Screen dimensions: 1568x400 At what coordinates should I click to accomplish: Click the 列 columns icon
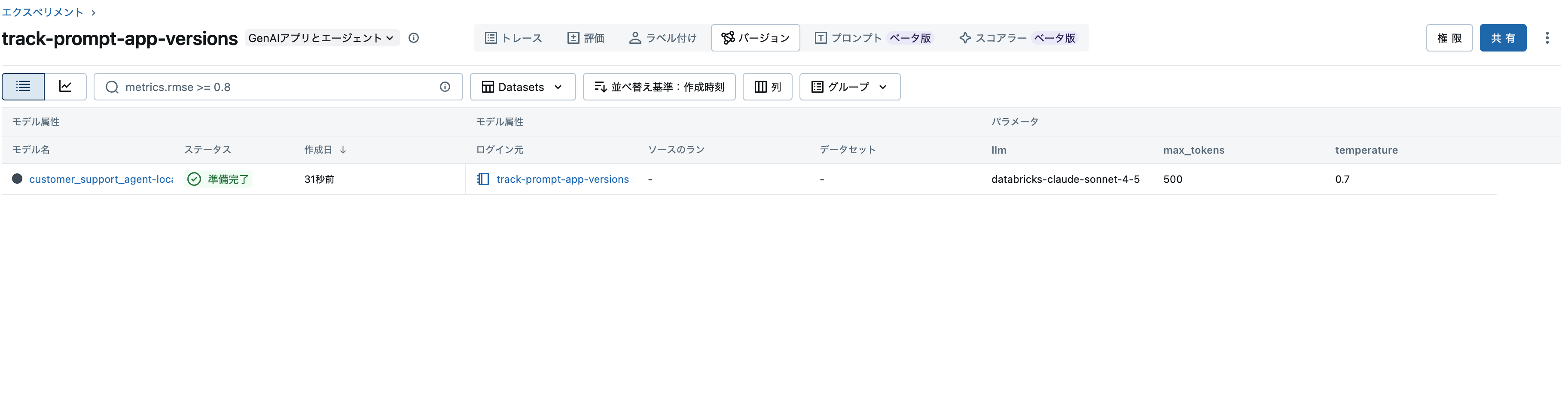(x=759, y=86)
